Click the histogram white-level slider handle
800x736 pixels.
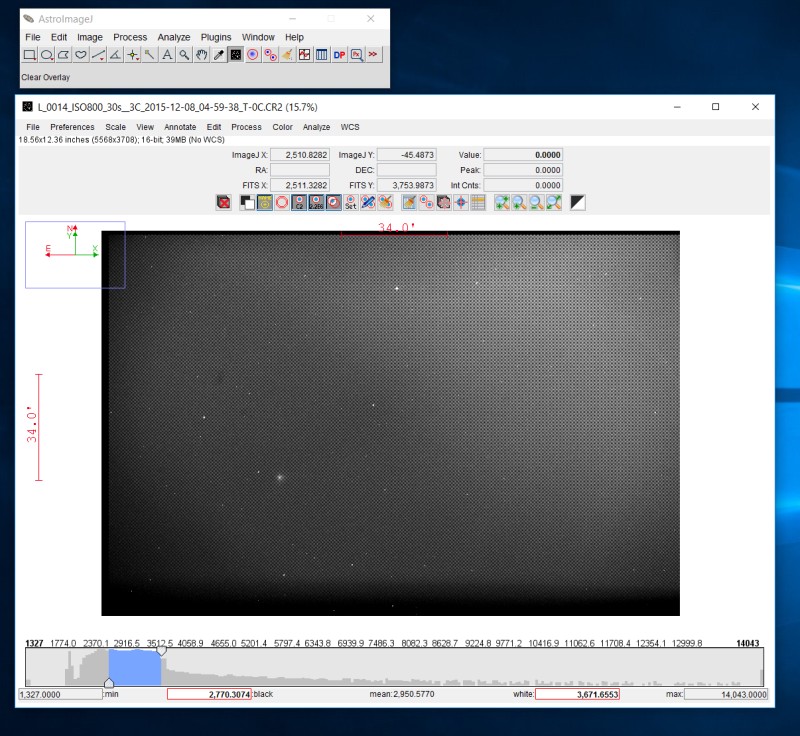(161, 651)
